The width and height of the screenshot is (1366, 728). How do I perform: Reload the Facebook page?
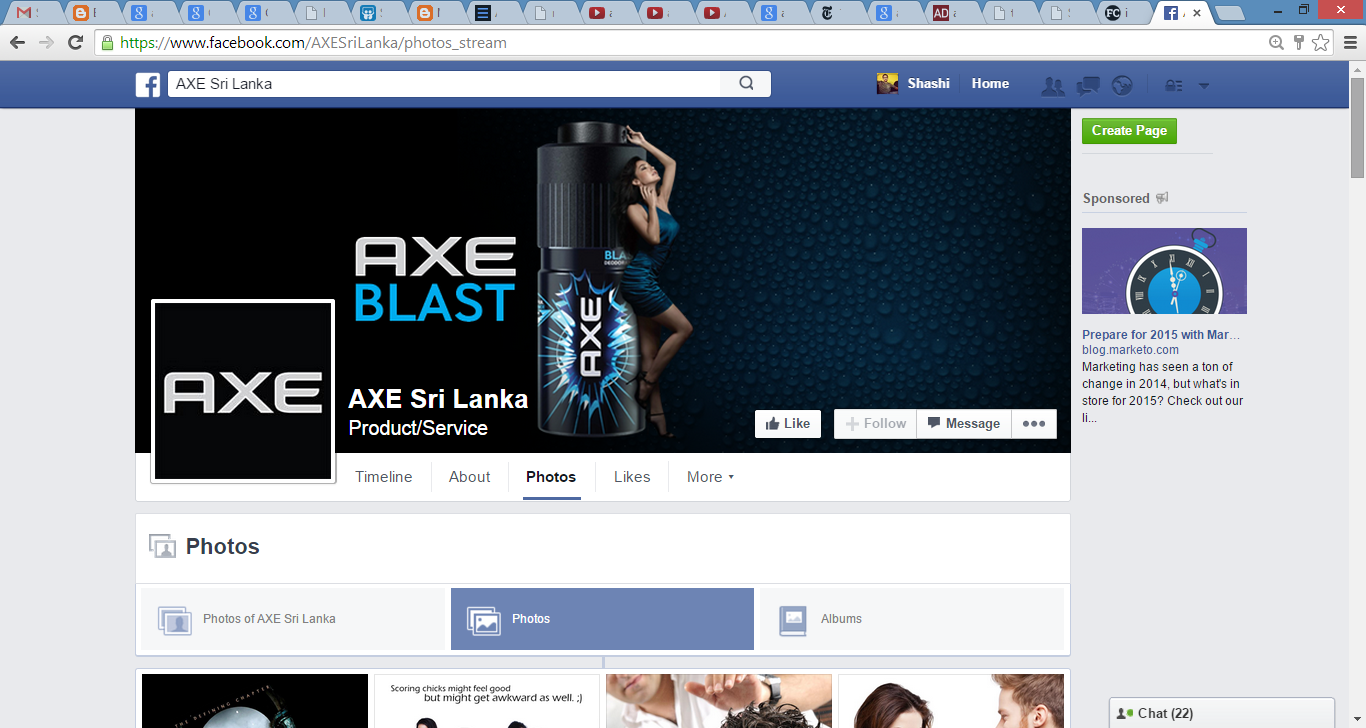tap(75, 43)
